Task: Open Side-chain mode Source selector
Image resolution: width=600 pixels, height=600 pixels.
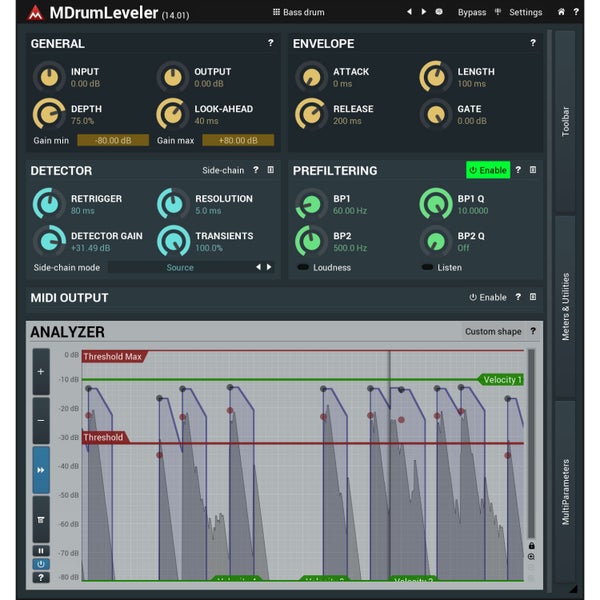Action: click(180, 267)
